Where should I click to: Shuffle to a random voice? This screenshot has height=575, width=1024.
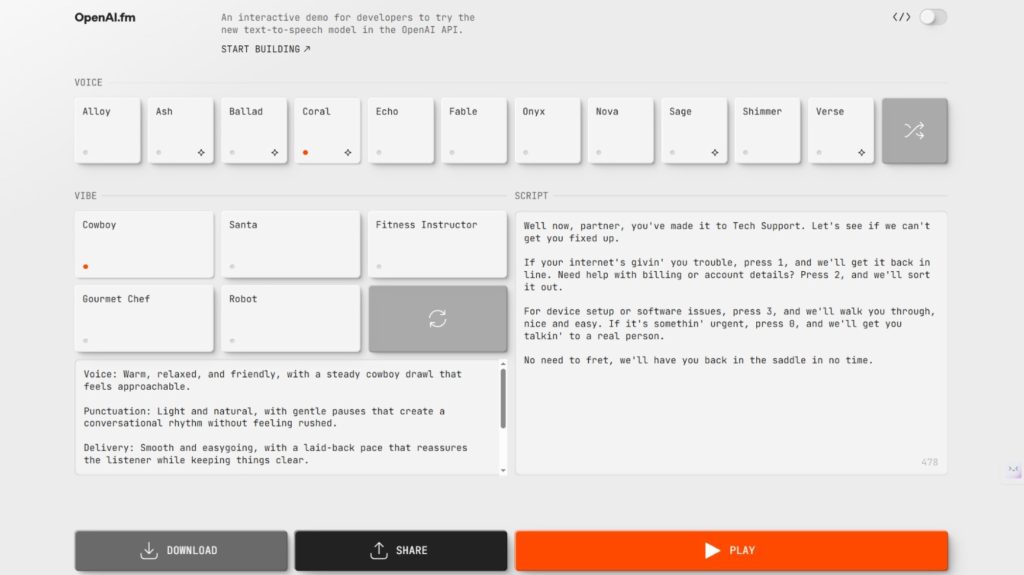914,130
